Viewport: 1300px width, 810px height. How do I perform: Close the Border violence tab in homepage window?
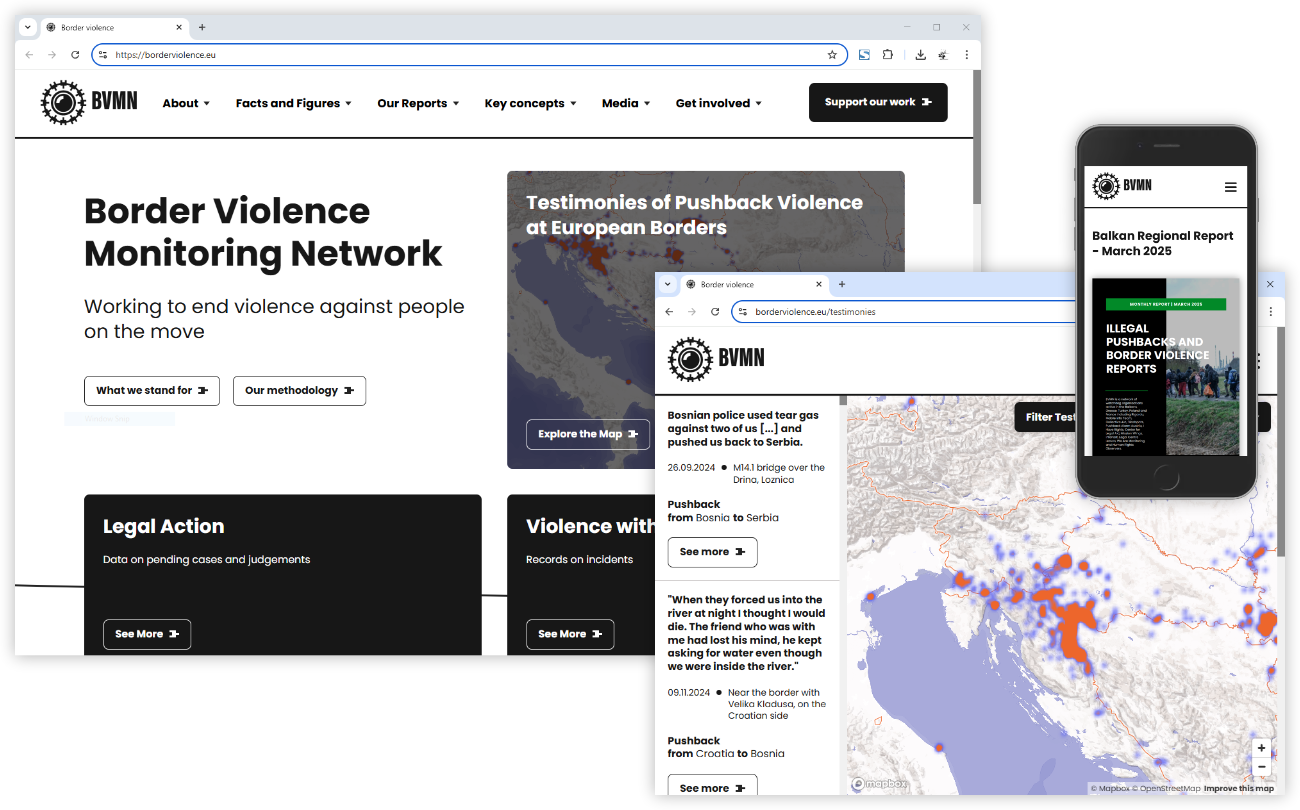click(x=180, y=27)
